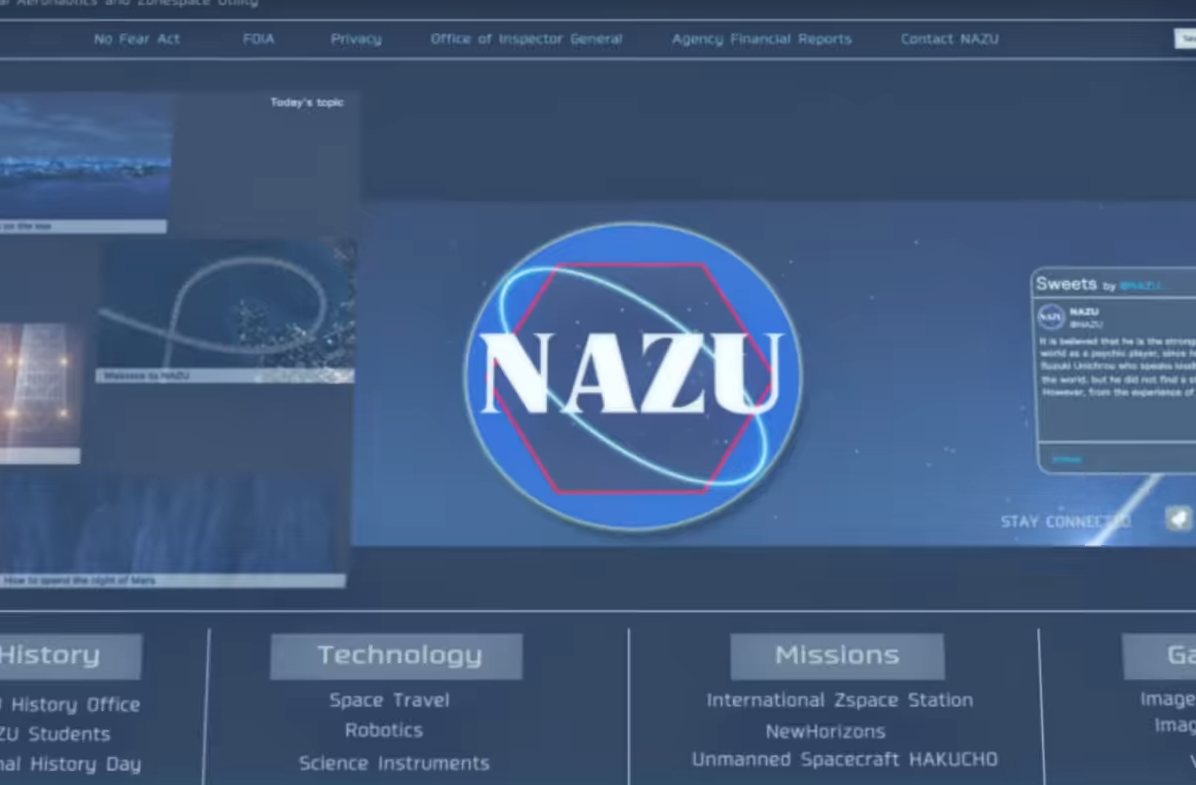Open International Zspace Station link

(x=840, y=700)
